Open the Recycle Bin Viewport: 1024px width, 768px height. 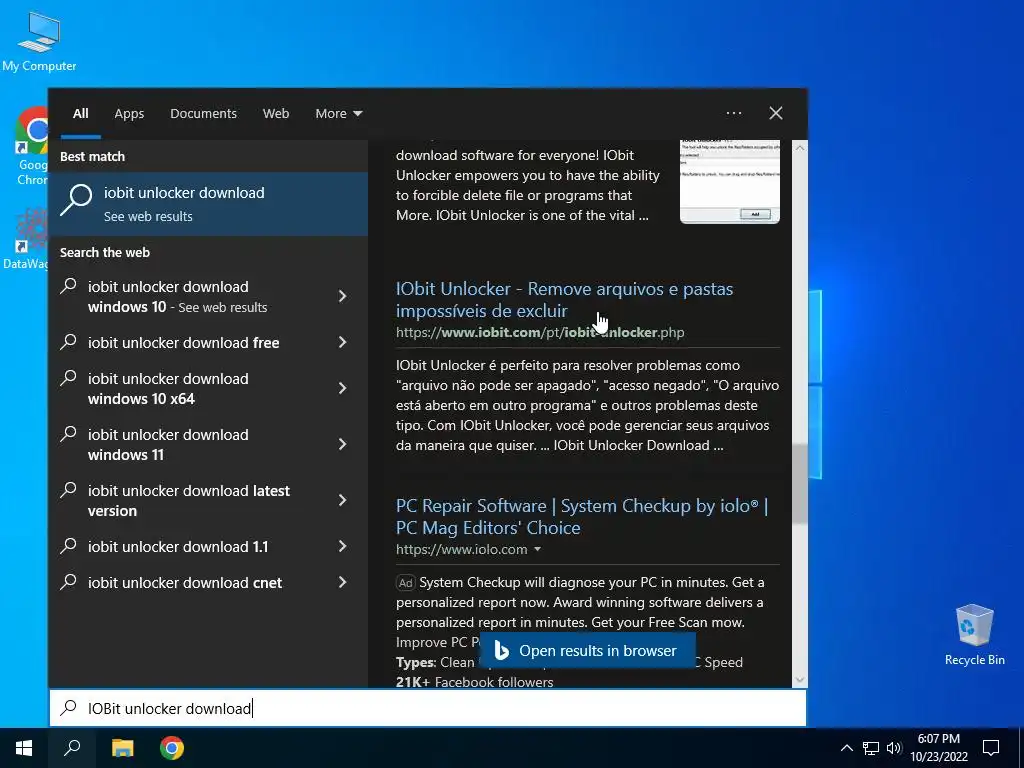click(x=974, y=635)
